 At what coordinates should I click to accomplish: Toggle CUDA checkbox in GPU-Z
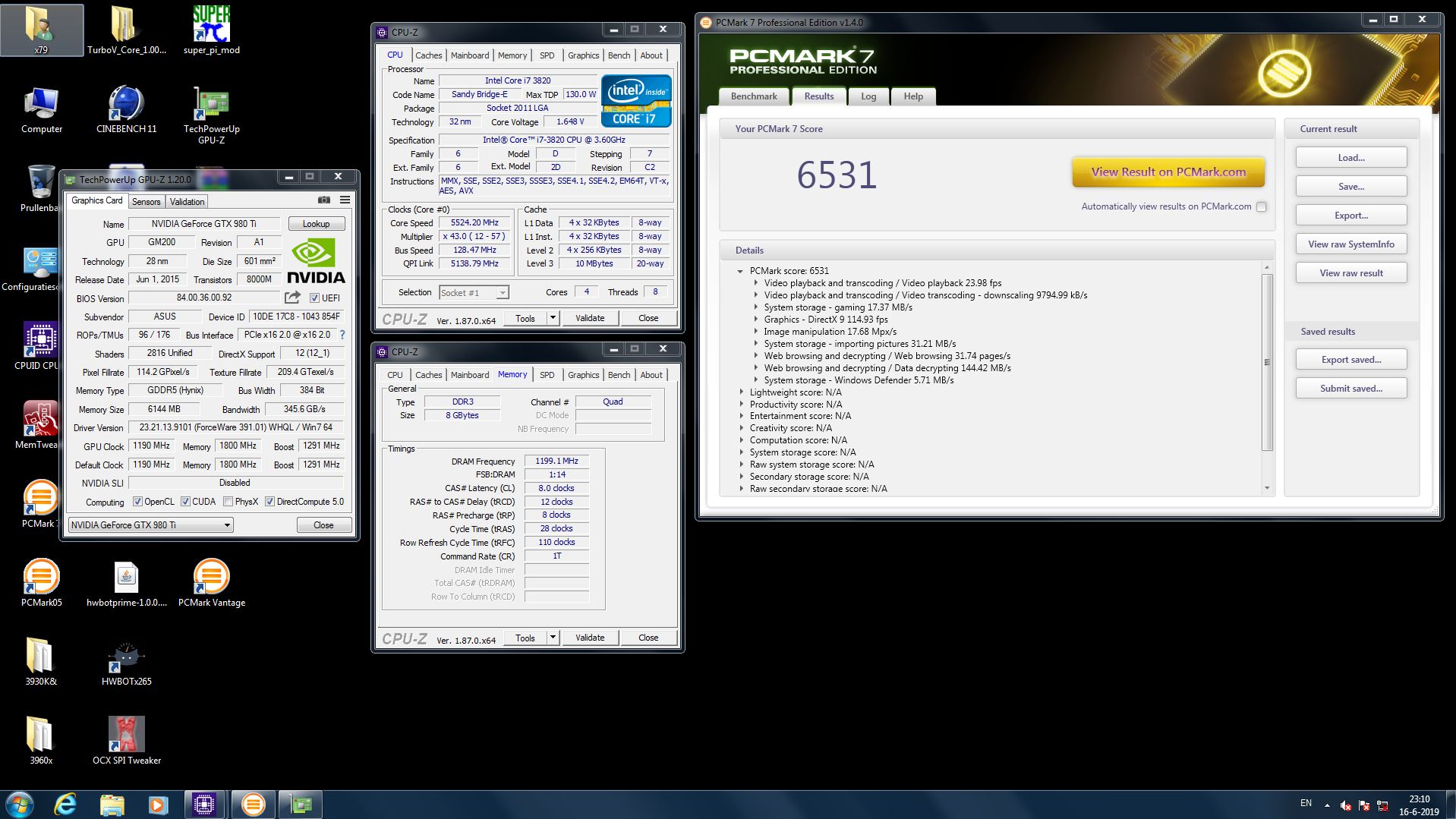coord(185,502)
